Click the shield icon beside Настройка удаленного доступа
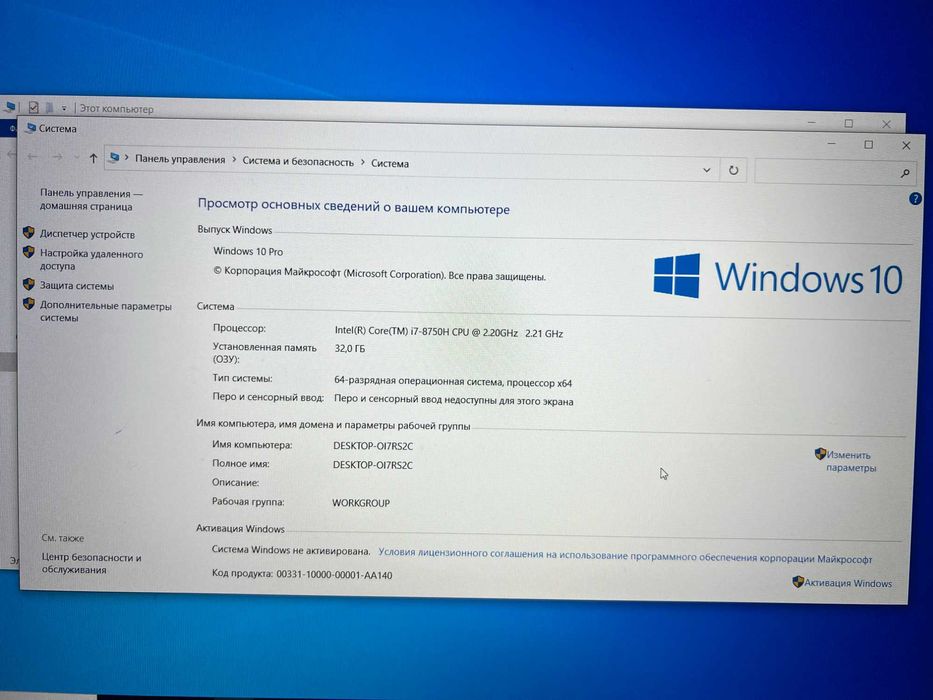This screenshot has width=933, height=700. [29, 252]
